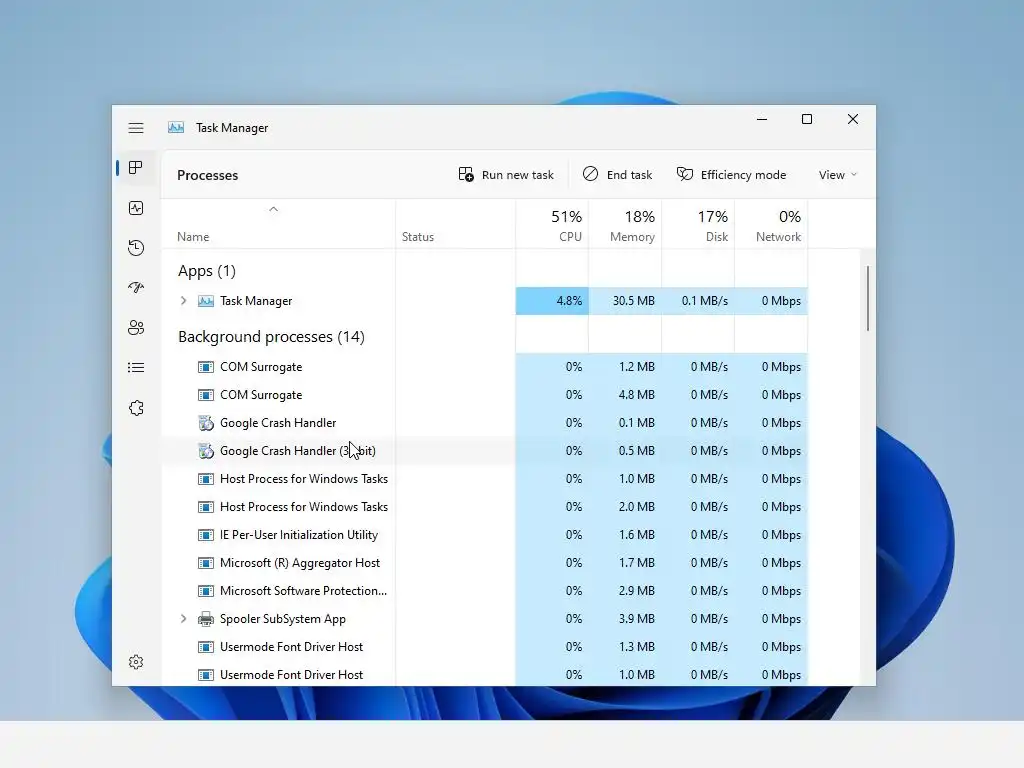
Task: Open the Details sidebar tab
Action: pyautogui.click(x=136, y=368)
